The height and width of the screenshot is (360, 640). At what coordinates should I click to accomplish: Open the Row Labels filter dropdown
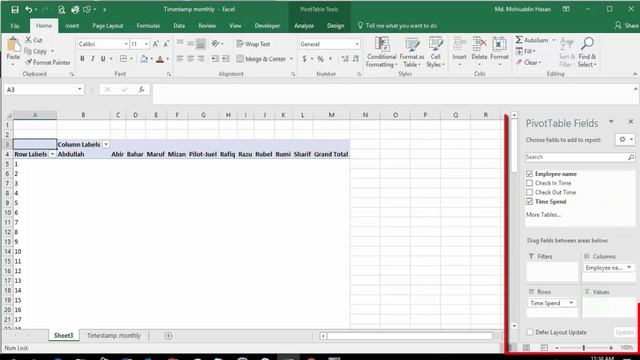[x=52, y=154]
